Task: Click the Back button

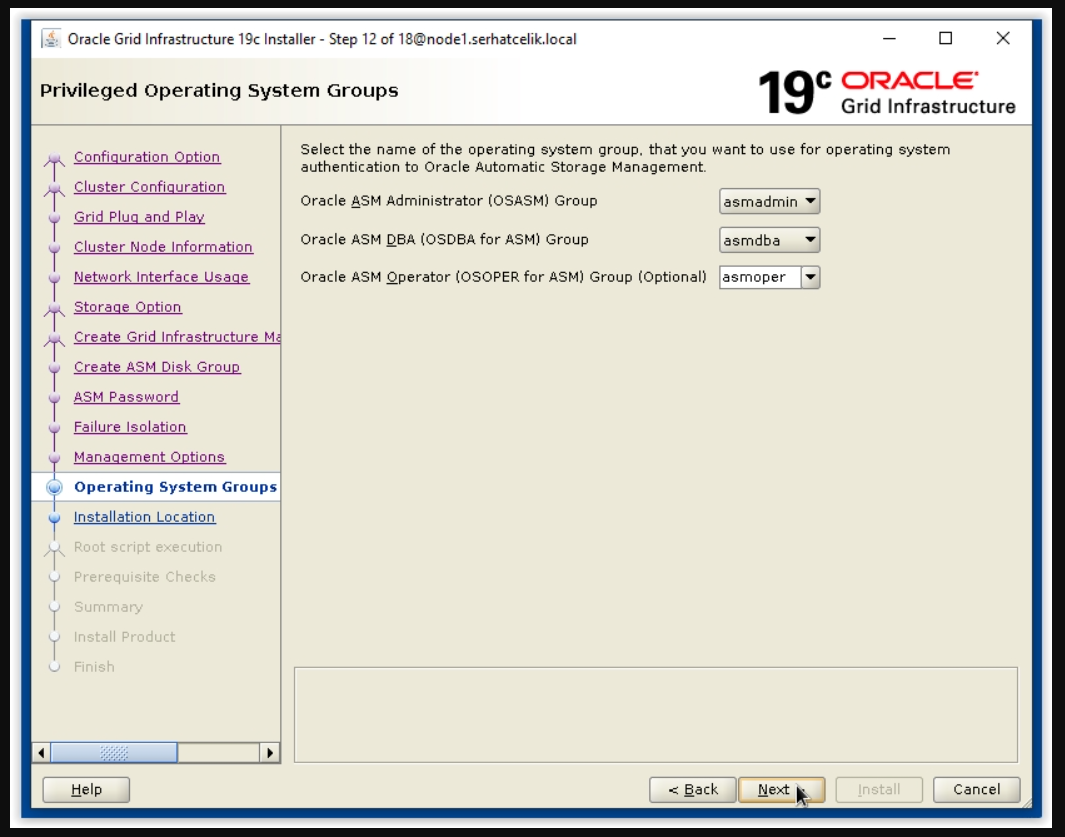Action: click(x=693, y=789)
